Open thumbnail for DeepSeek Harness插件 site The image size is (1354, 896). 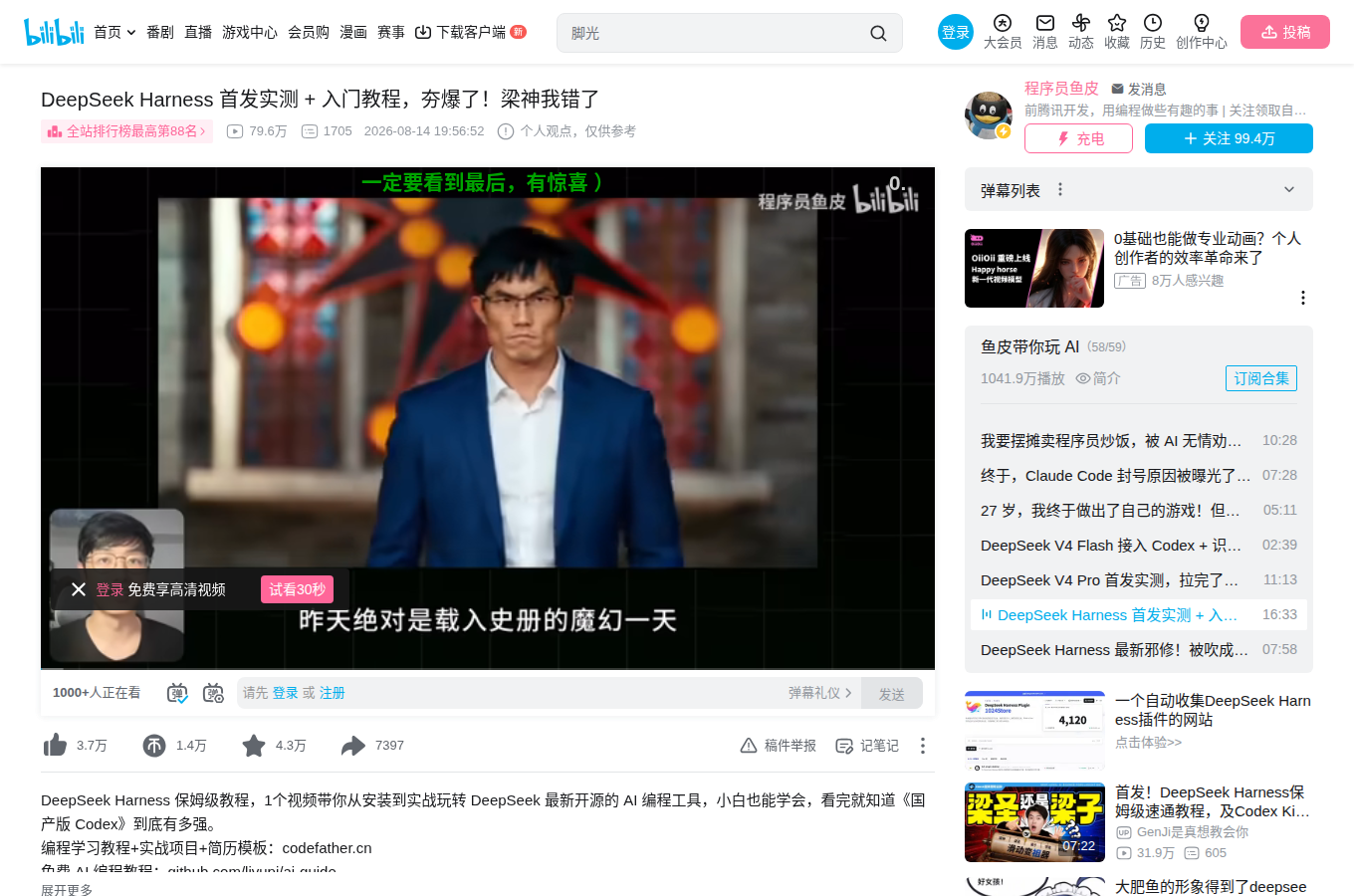pos(1034,730)
